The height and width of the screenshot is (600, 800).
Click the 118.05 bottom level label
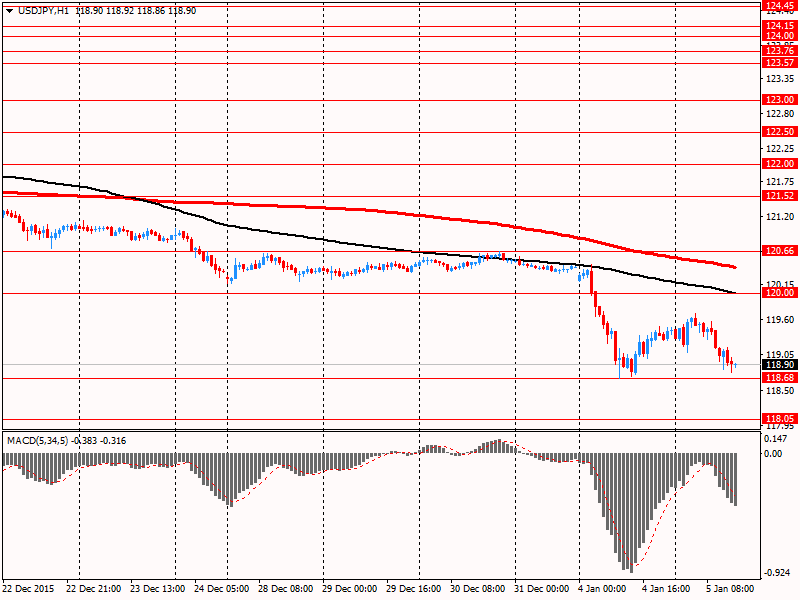[x=778, y=419]
